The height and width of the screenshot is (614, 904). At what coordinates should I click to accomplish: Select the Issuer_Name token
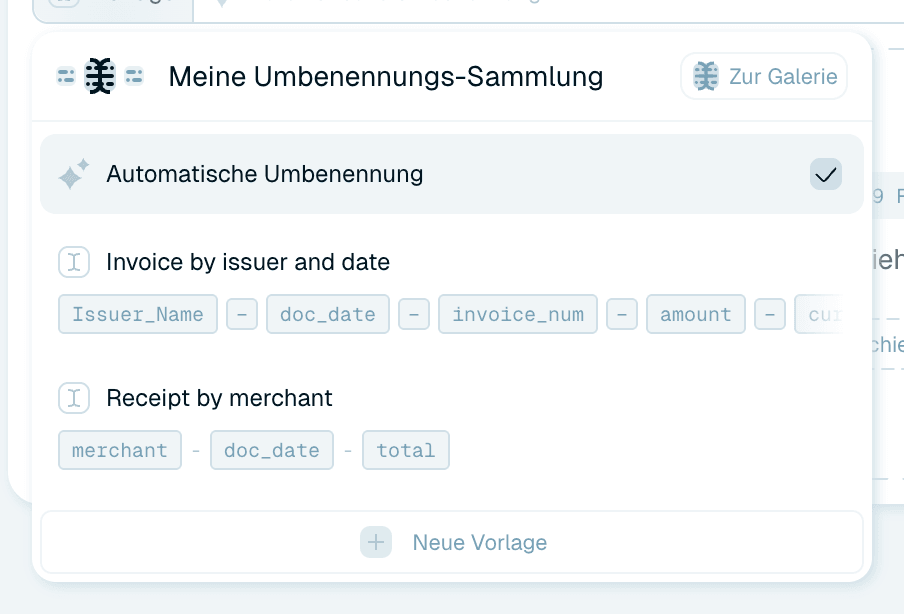tap(138, 314)
